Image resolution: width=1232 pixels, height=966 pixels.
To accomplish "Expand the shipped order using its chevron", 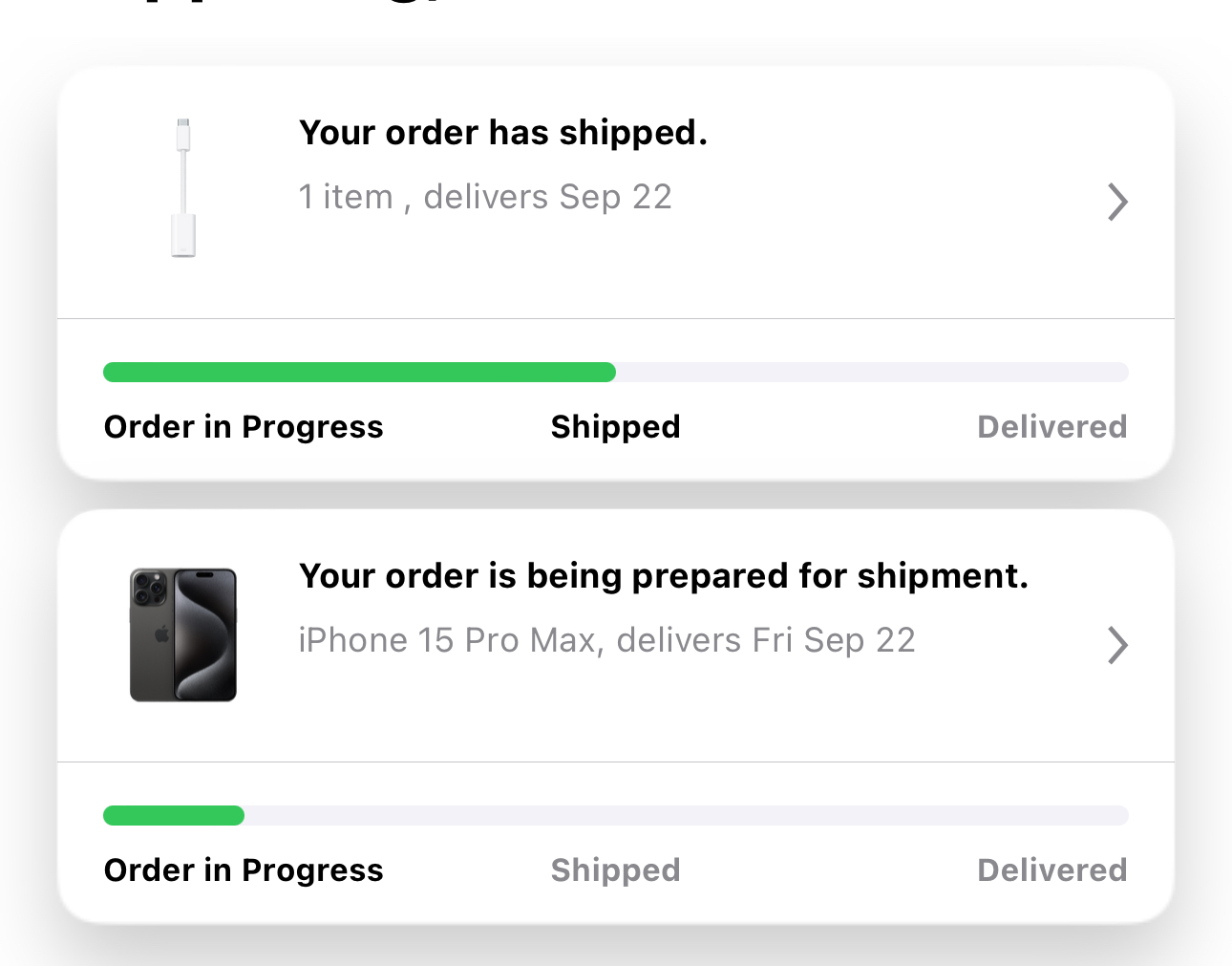I will pos(1117,202).
